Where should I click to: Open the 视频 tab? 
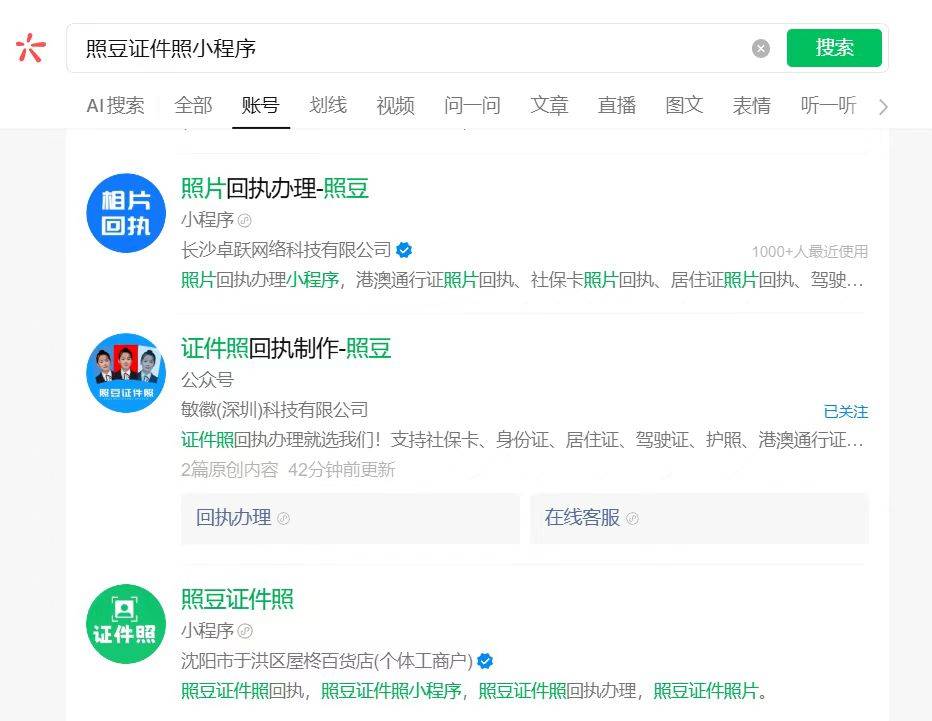(395, 105)
